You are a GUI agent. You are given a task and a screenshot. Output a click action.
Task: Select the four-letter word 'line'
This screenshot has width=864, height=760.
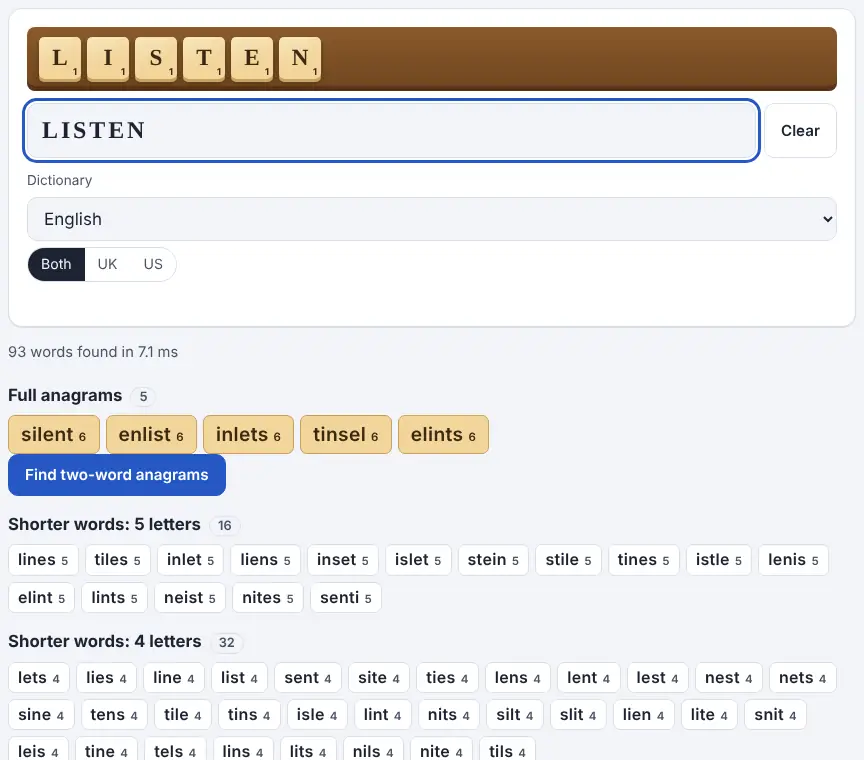(174, 678)
